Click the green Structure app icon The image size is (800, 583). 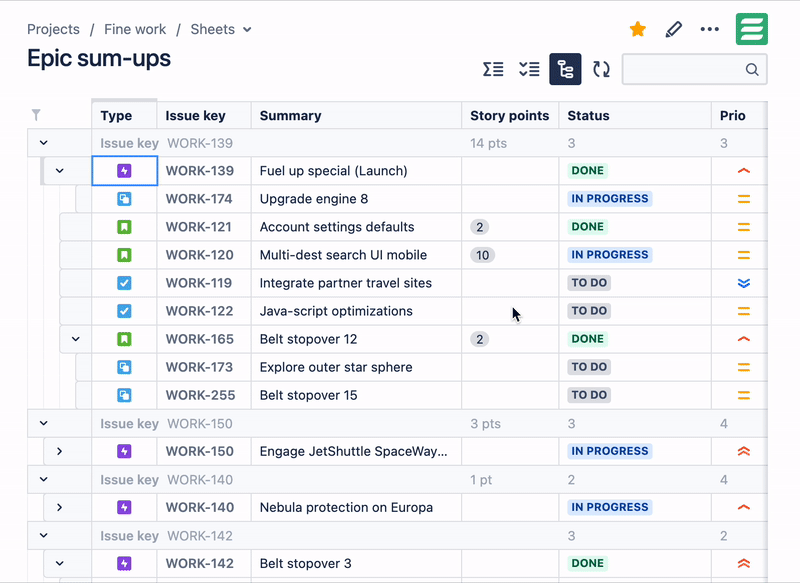752,29
